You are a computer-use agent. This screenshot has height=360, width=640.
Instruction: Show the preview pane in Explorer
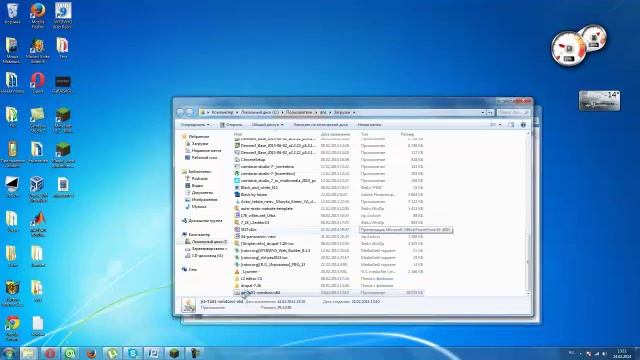coord(511,124)
